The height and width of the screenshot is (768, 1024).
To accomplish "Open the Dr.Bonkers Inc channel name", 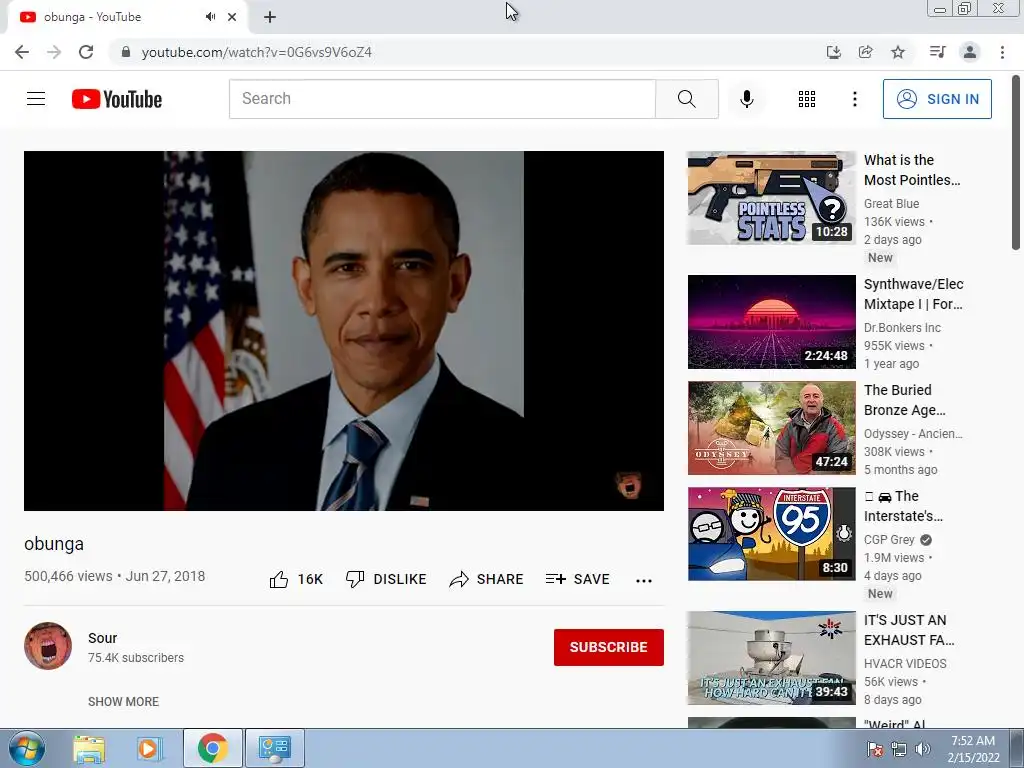I will click(902, 328).
